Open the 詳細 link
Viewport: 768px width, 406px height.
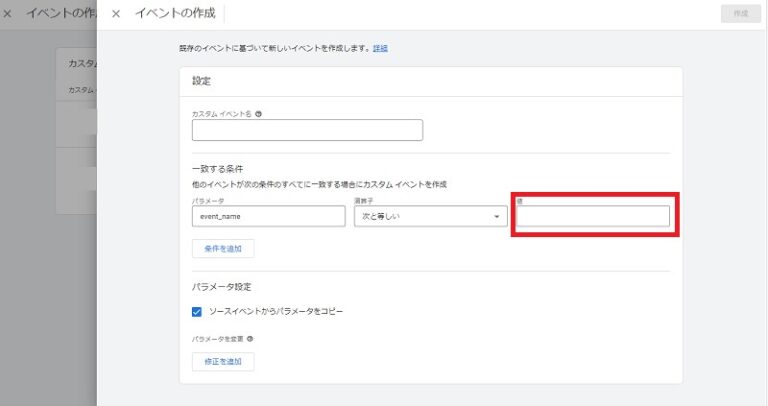380,48
